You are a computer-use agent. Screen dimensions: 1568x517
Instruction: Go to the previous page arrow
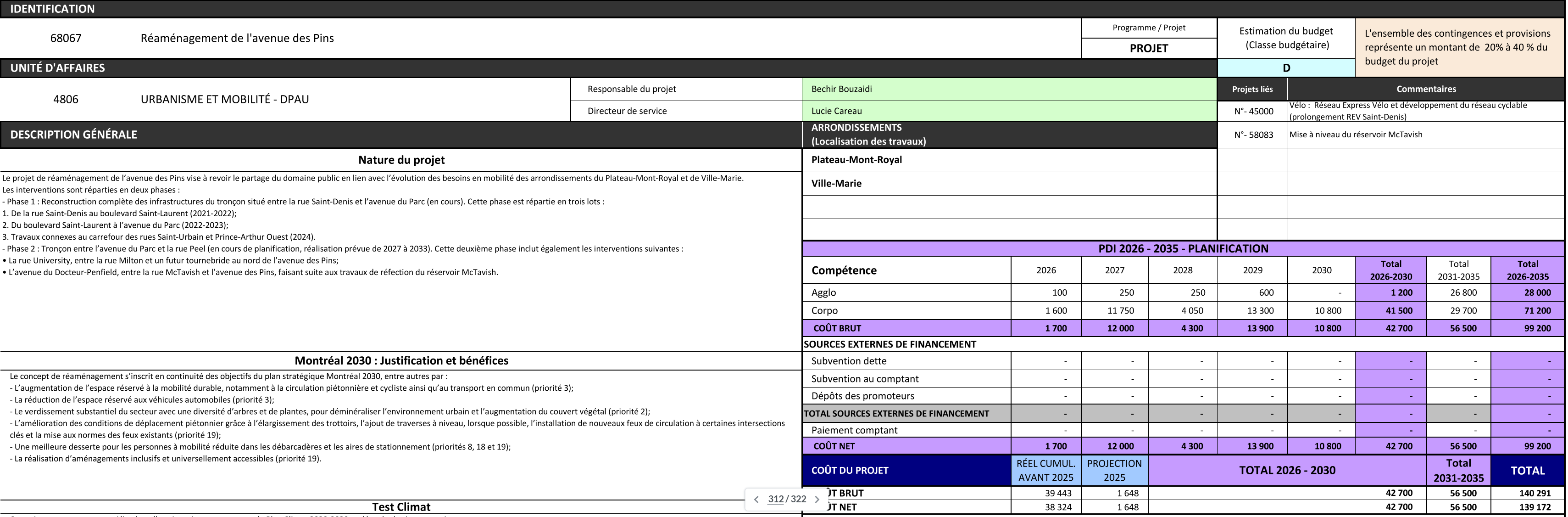756,500
